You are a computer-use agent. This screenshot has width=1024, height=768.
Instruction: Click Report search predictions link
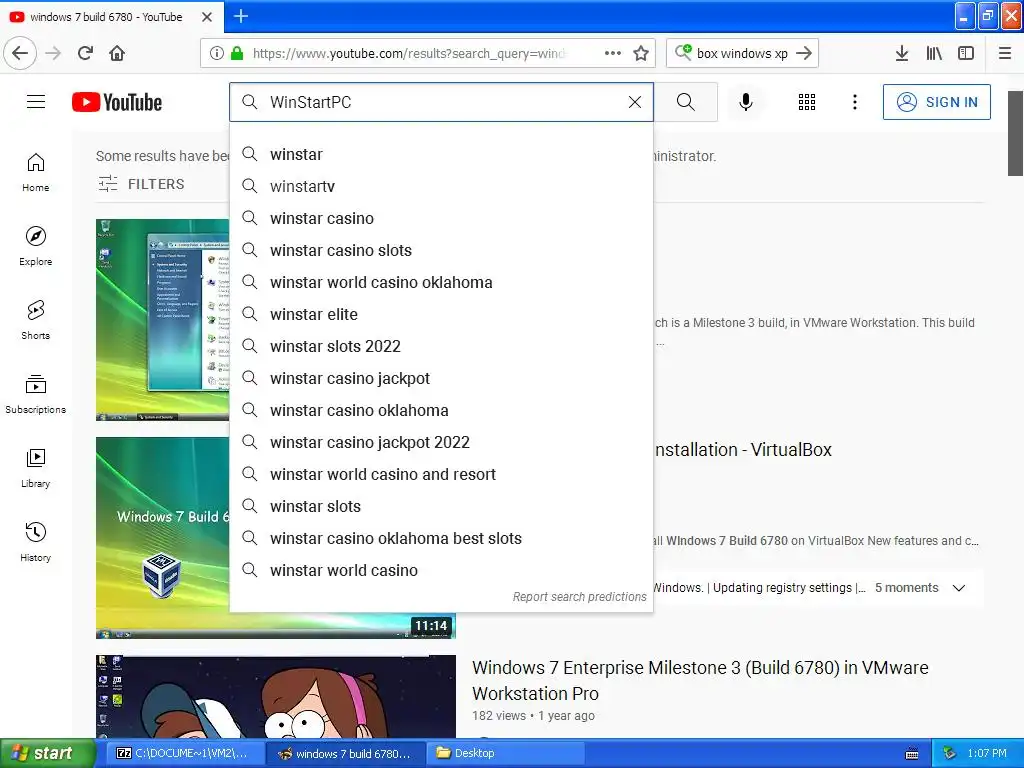coord(579,596)
